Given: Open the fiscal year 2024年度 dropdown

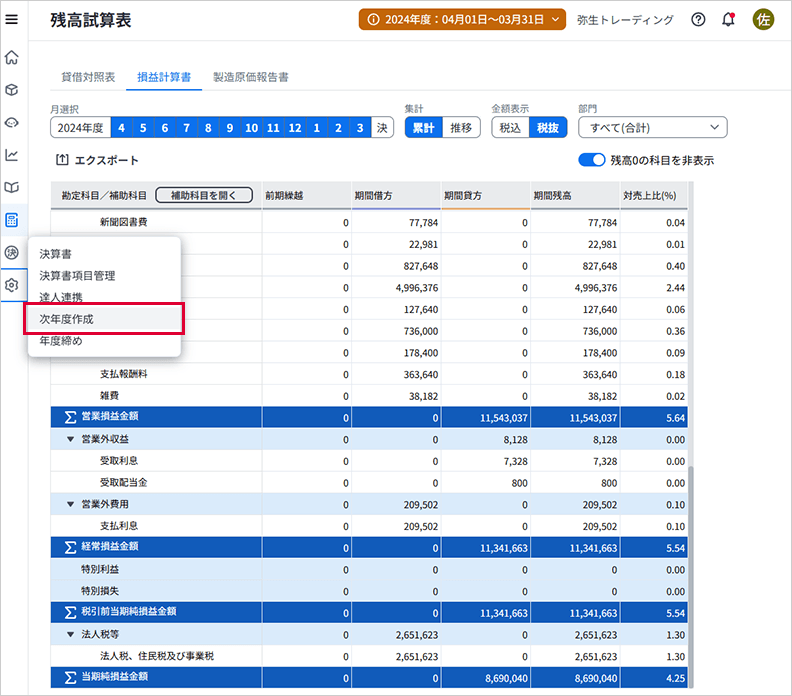Looking at the screenshot, I should tap(463, 20).
